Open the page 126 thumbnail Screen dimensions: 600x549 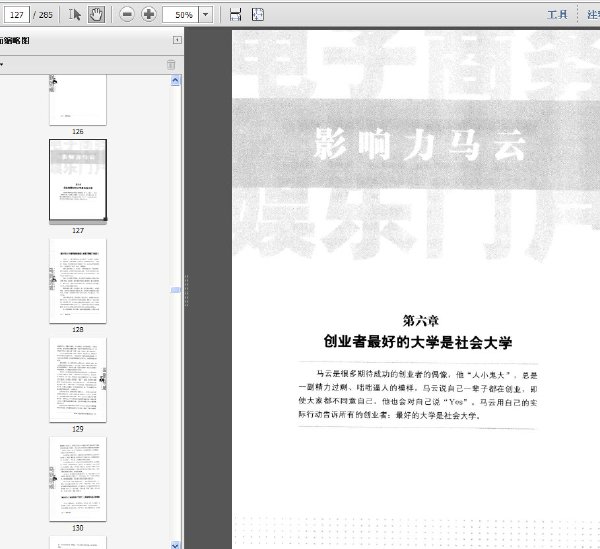click(x=78, y=100)
